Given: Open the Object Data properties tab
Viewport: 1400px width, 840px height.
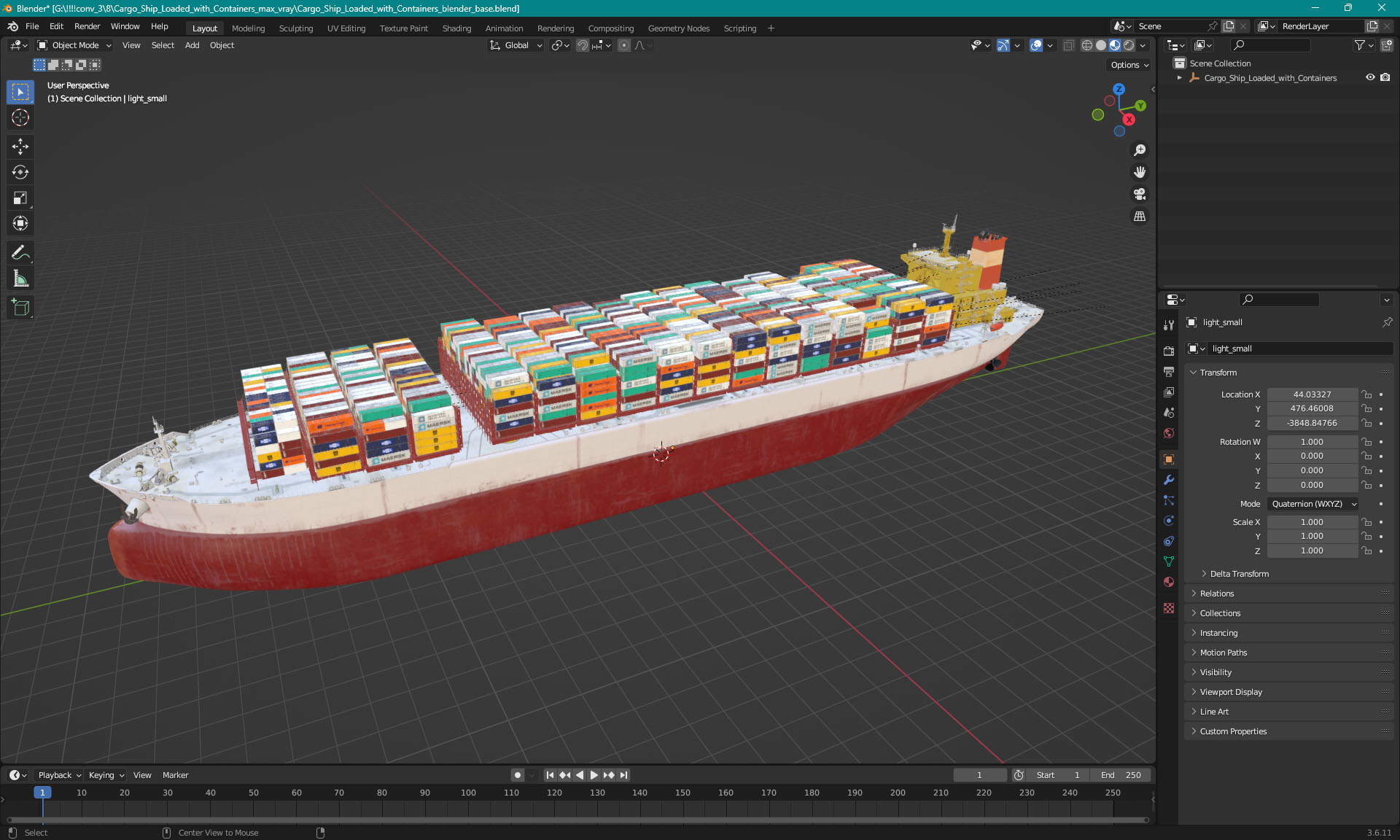Looking at the screenshot, I should click(x=1169, y=561).
